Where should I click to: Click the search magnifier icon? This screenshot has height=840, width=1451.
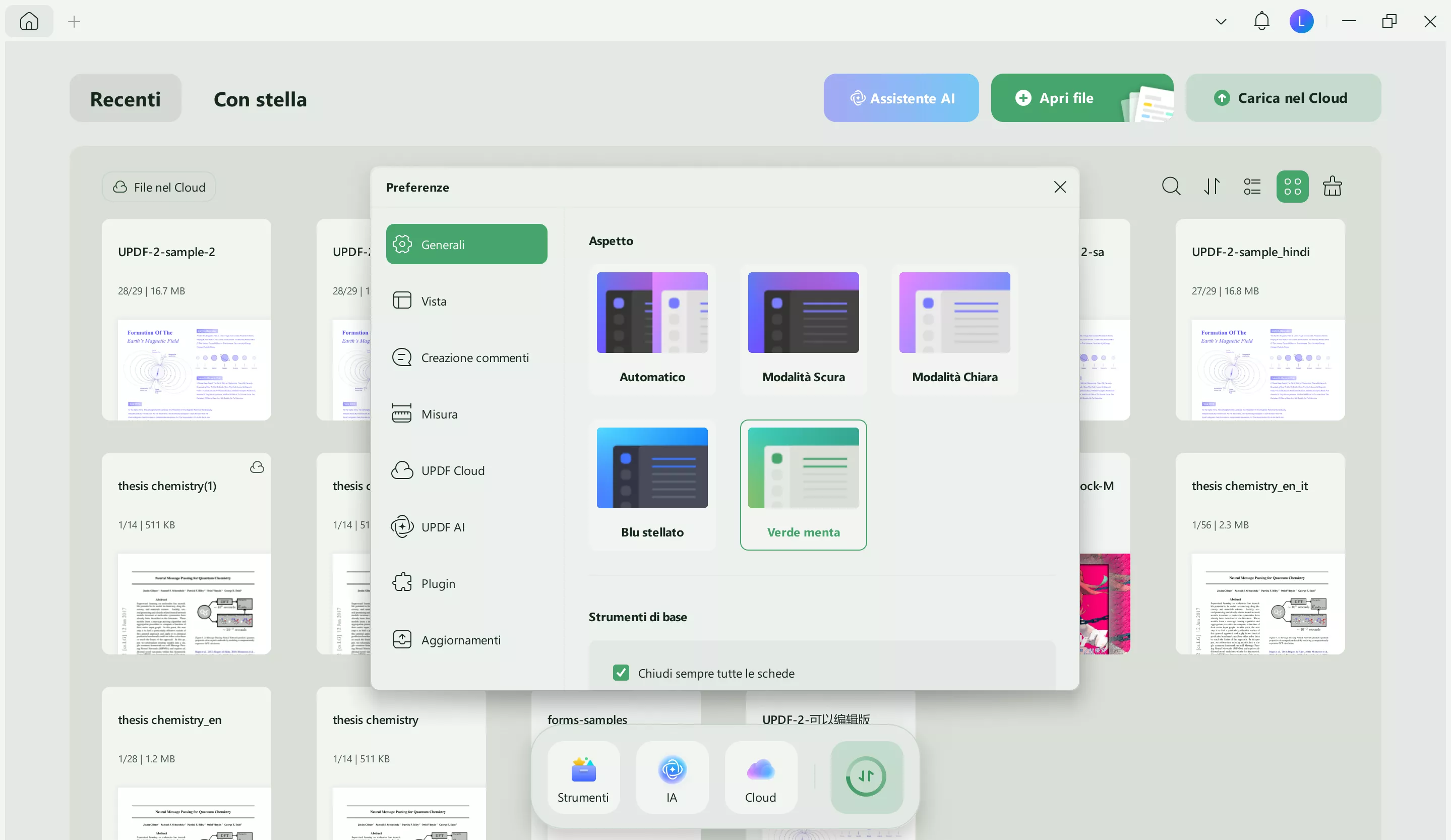(1171, 187)
